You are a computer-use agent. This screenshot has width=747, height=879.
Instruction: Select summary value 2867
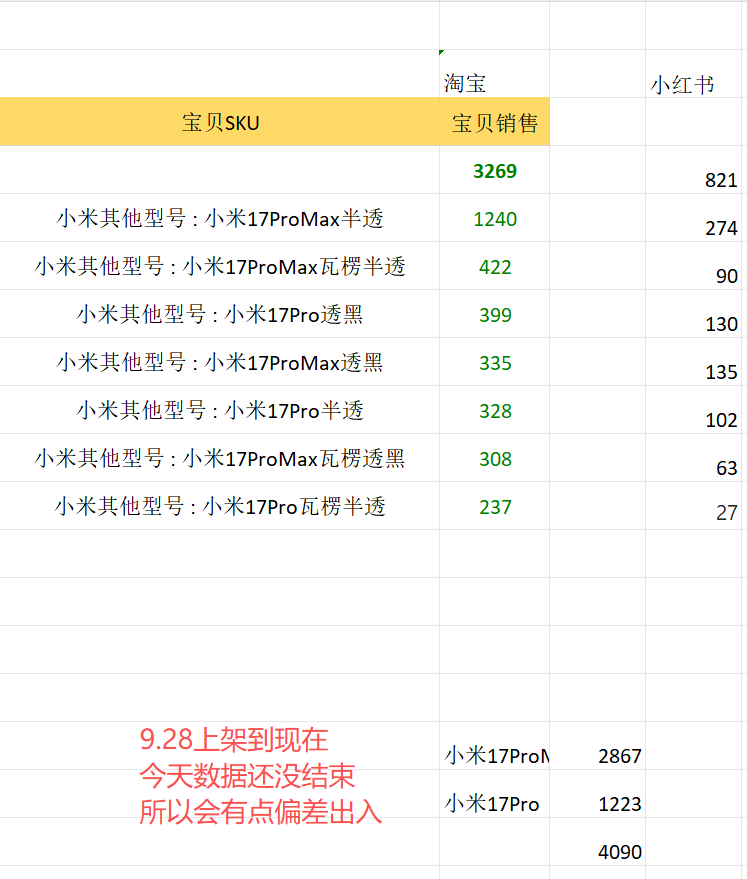coord(597,746)
